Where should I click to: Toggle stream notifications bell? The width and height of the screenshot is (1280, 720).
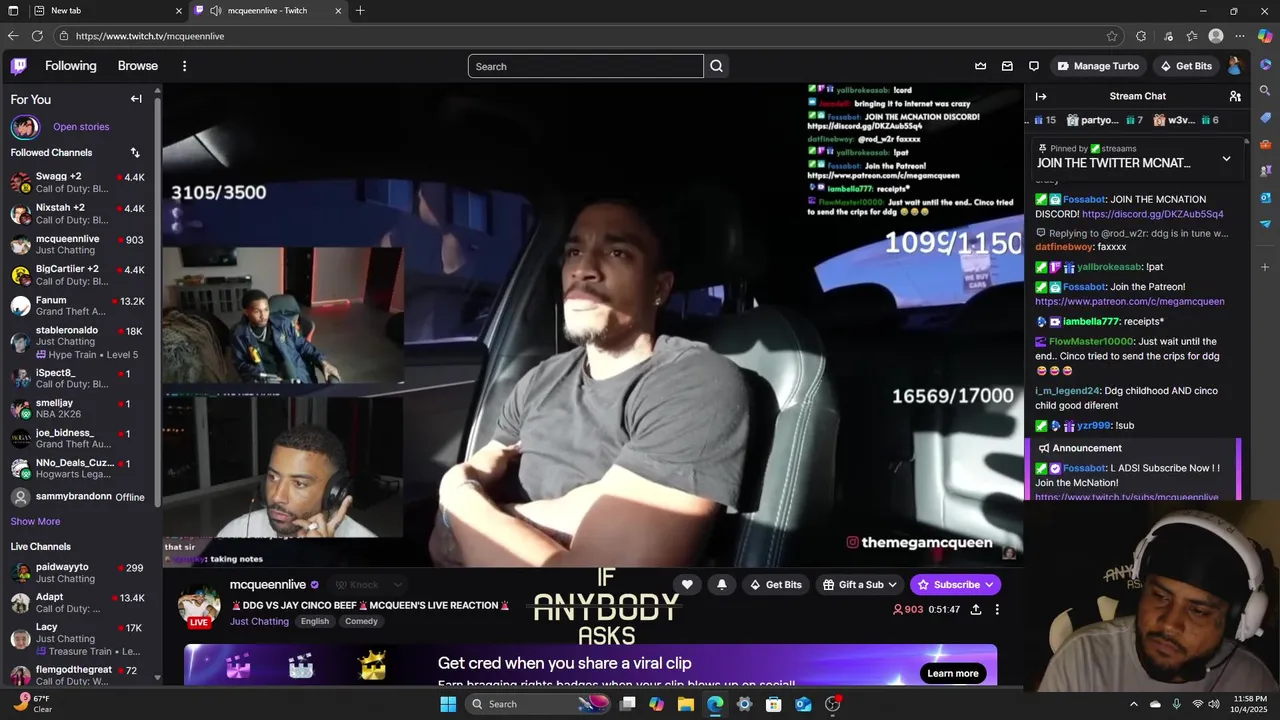[722, 585]
